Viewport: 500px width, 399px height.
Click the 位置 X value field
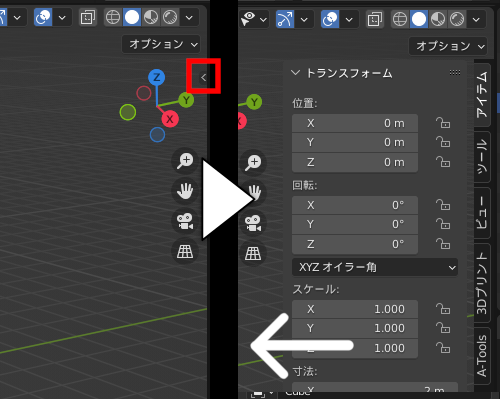coord(355,123)
